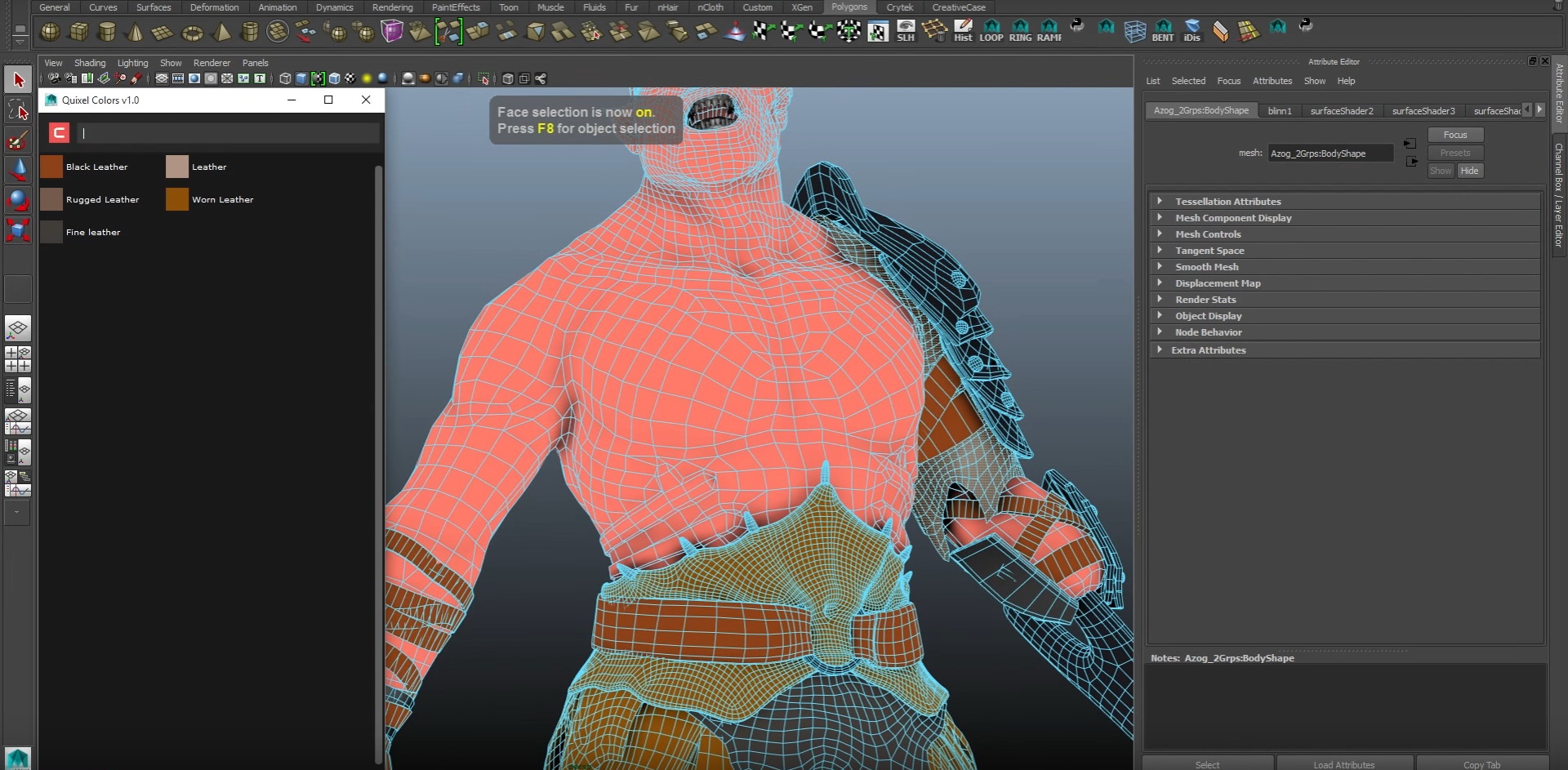Toggle use all lights yellow bulb
This screenshot has height=770, width=1568.
coord(367,78)
